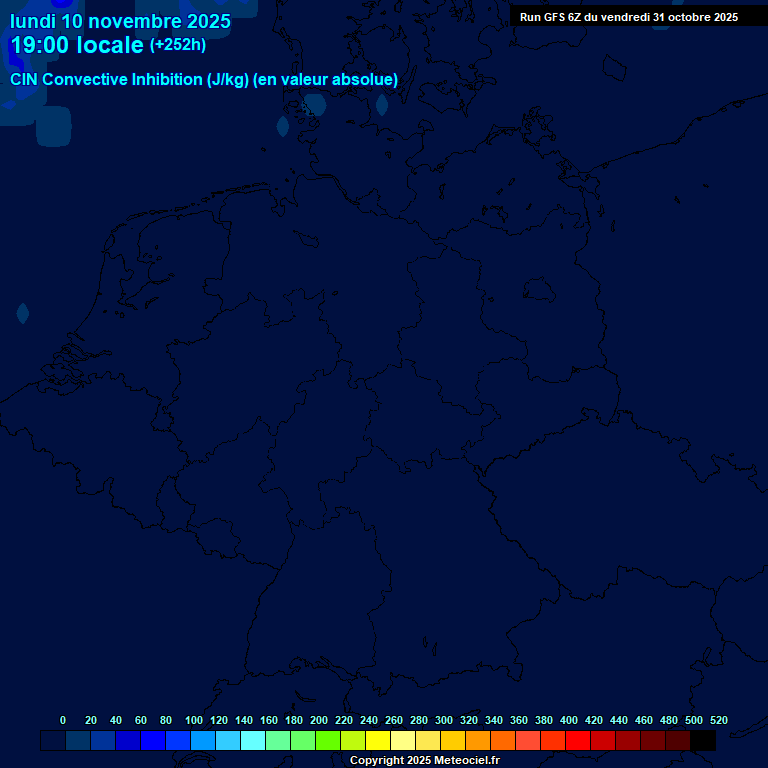The image size is (768, 768).
Task: Select the coral legend swatch near 360–380
Action: pos(528,741)
